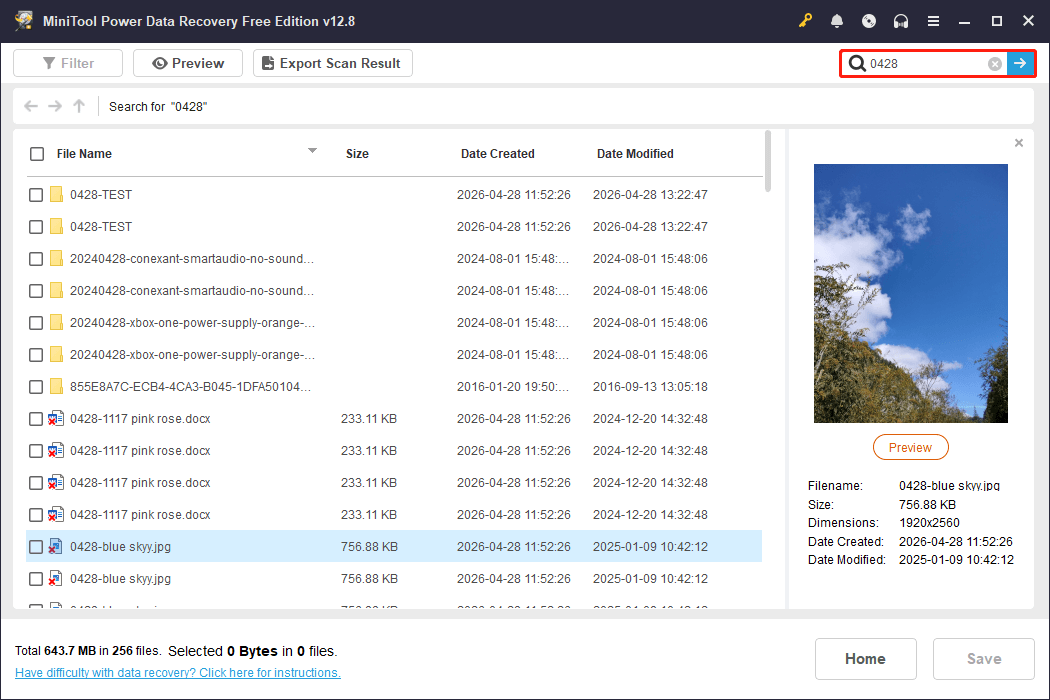
Task: Click the File Name sort arrow
Action: tap(312, 150)
